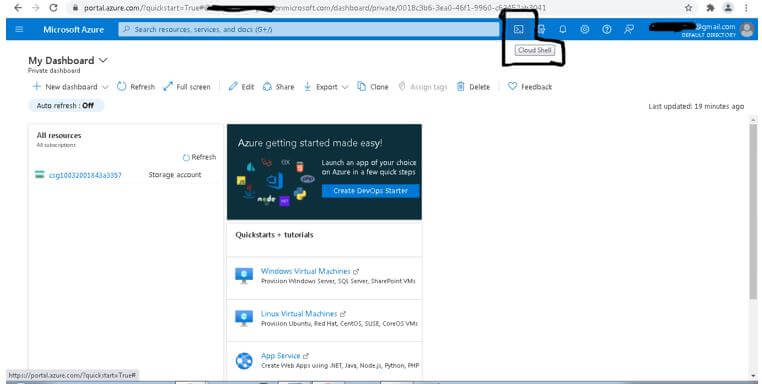
Task: Click 'Last updated: 19 minutes ago' text
Action: (x=696, y=106)
